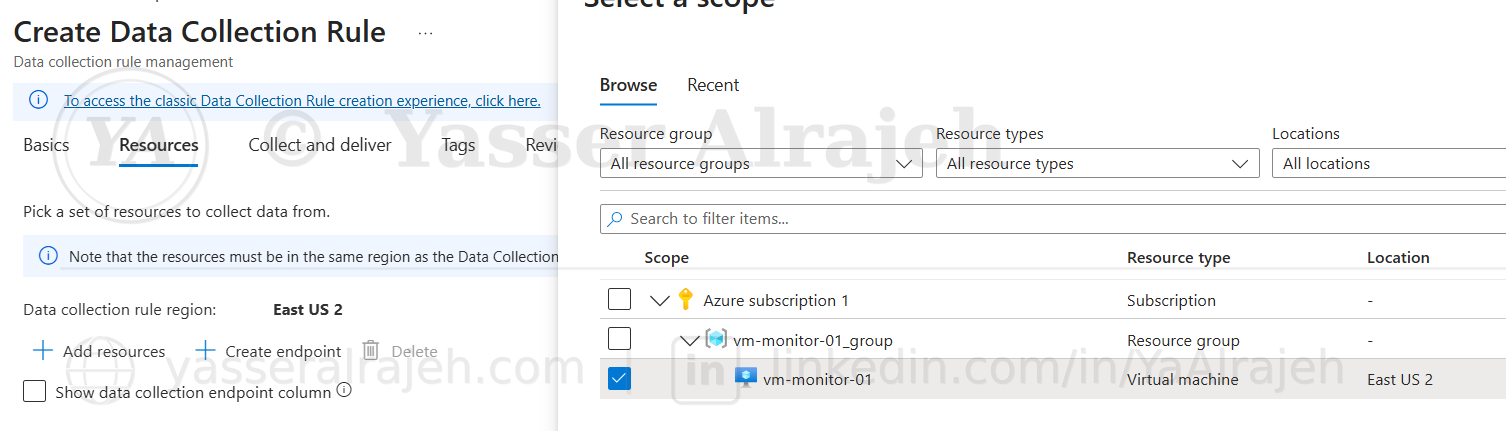1506x431 pixels.
Task: Collapse the vm-monitor-01_group tree node
Action: coord(690,340)
